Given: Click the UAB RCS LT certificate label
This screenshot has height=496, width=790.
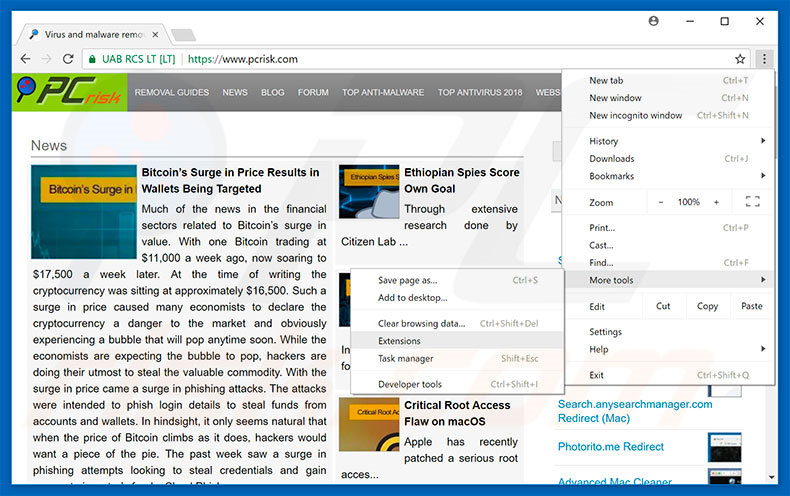Looking at the screenshot, I should tap(139, 59).
